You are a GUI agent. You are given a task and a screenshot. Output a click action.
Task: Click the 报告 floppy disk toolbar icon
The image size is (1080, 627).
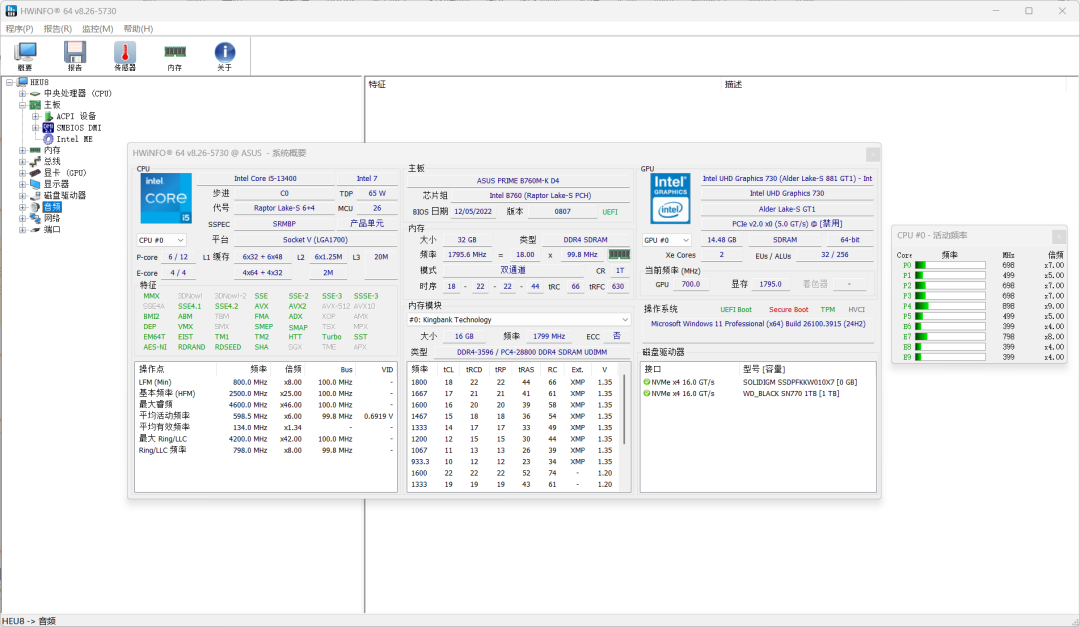tap(75, 56)
